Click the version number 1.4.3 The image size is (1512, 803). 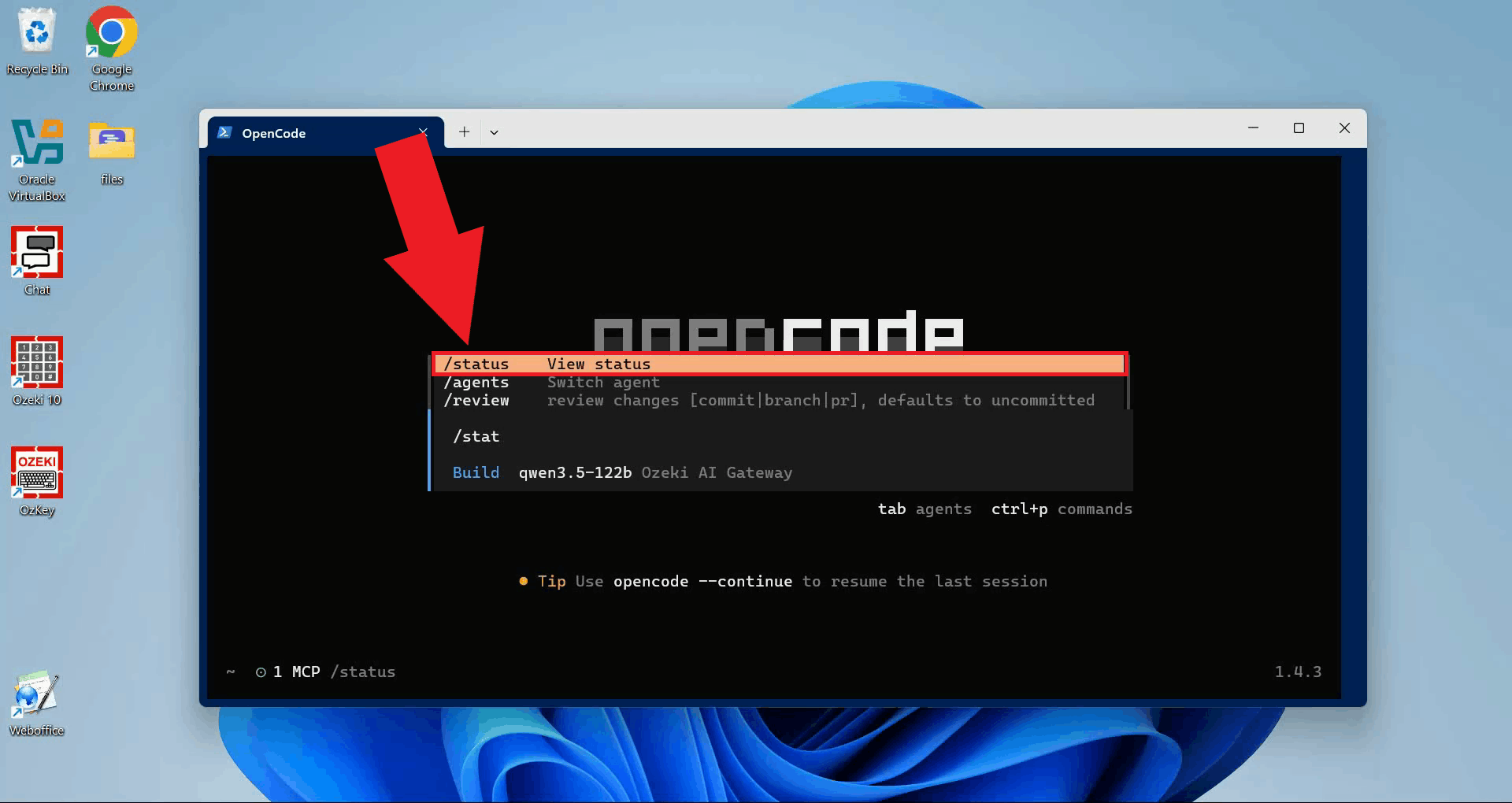[1298, 672]
